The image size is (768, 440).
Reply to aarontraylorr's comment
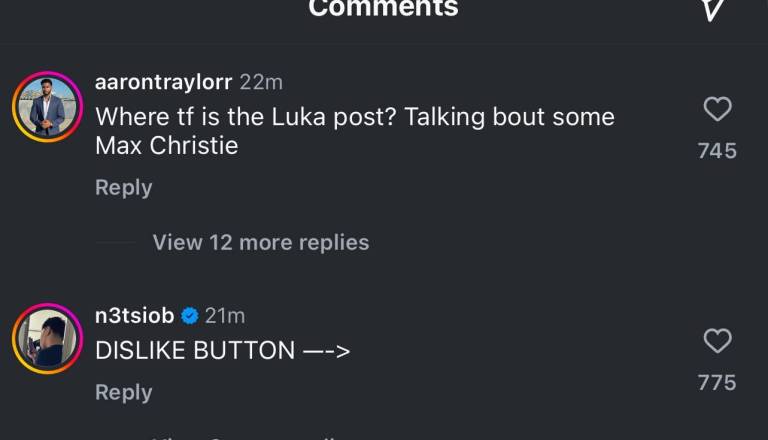pos(123,188)
